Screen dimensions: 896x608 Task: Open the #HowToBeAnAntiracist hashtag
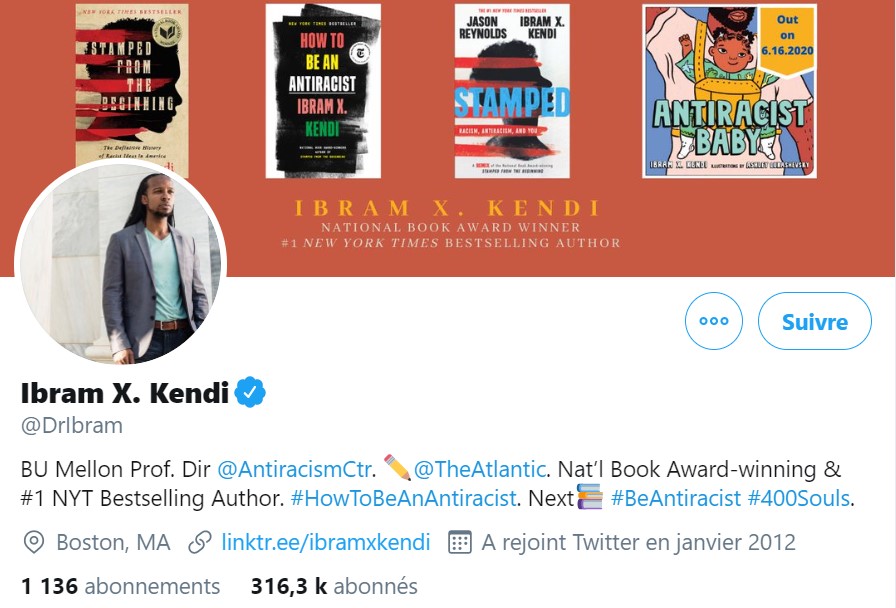point(403,498)
